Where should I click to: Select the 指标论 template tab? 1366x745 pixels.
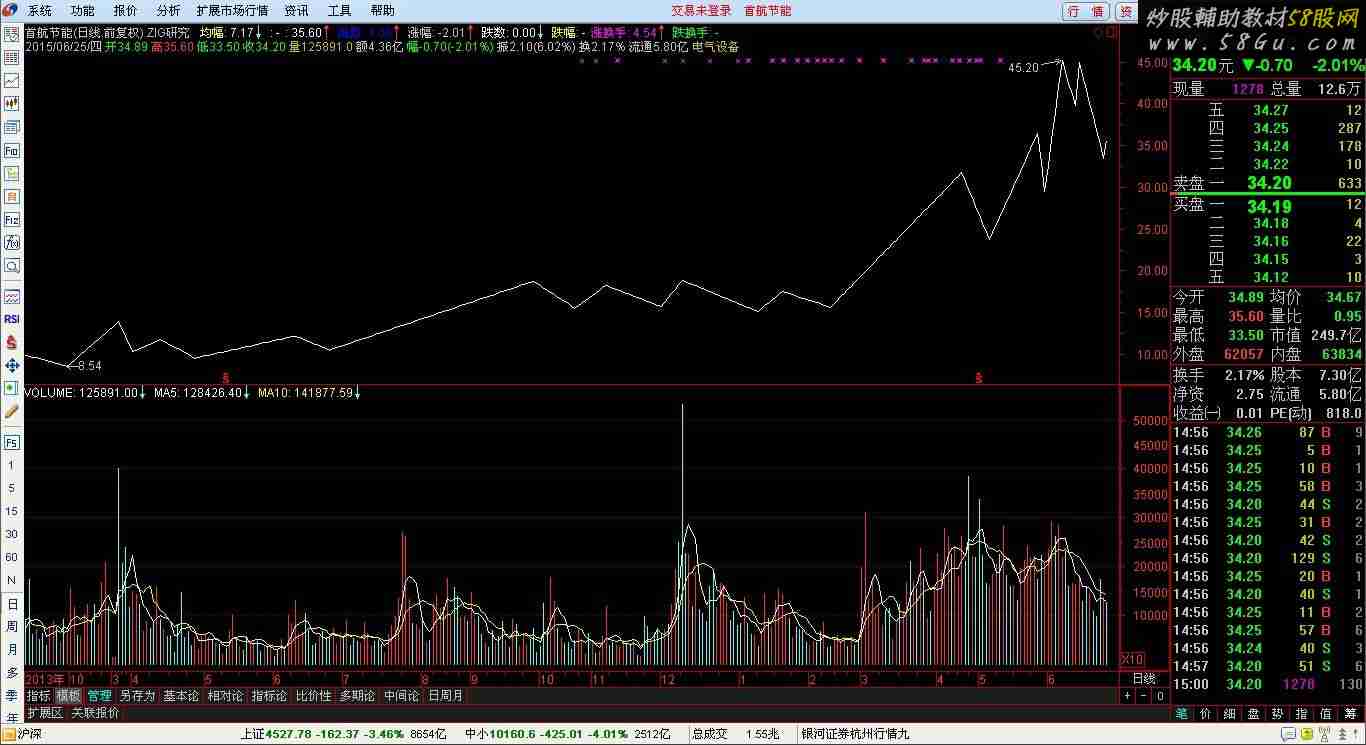coord(269,695)
